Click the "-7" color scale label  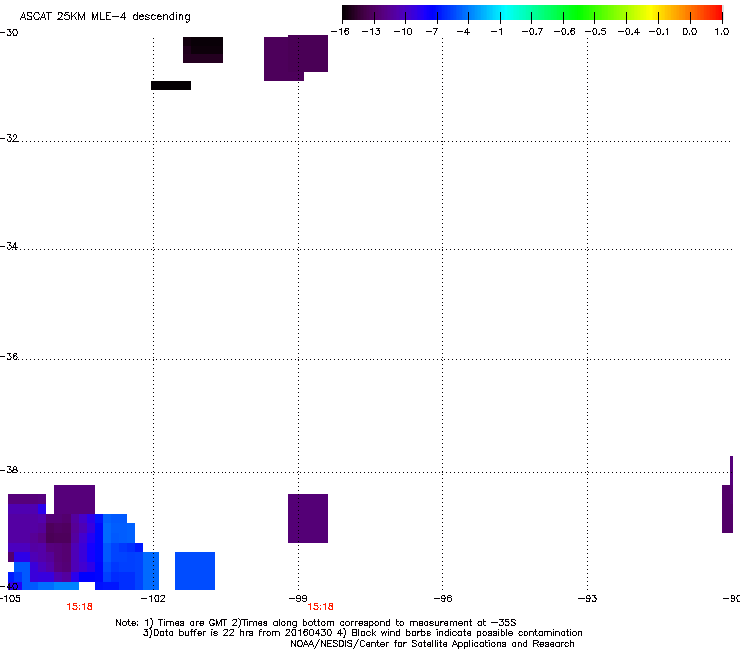click(431, 32)
